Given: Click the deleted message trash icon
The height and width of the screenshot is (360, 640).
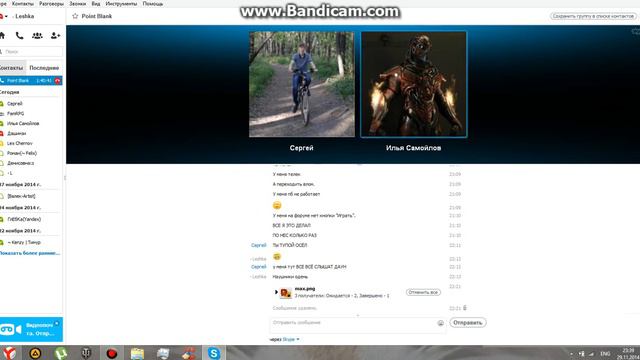Looking at the screenshot, I should pos(465,308).
